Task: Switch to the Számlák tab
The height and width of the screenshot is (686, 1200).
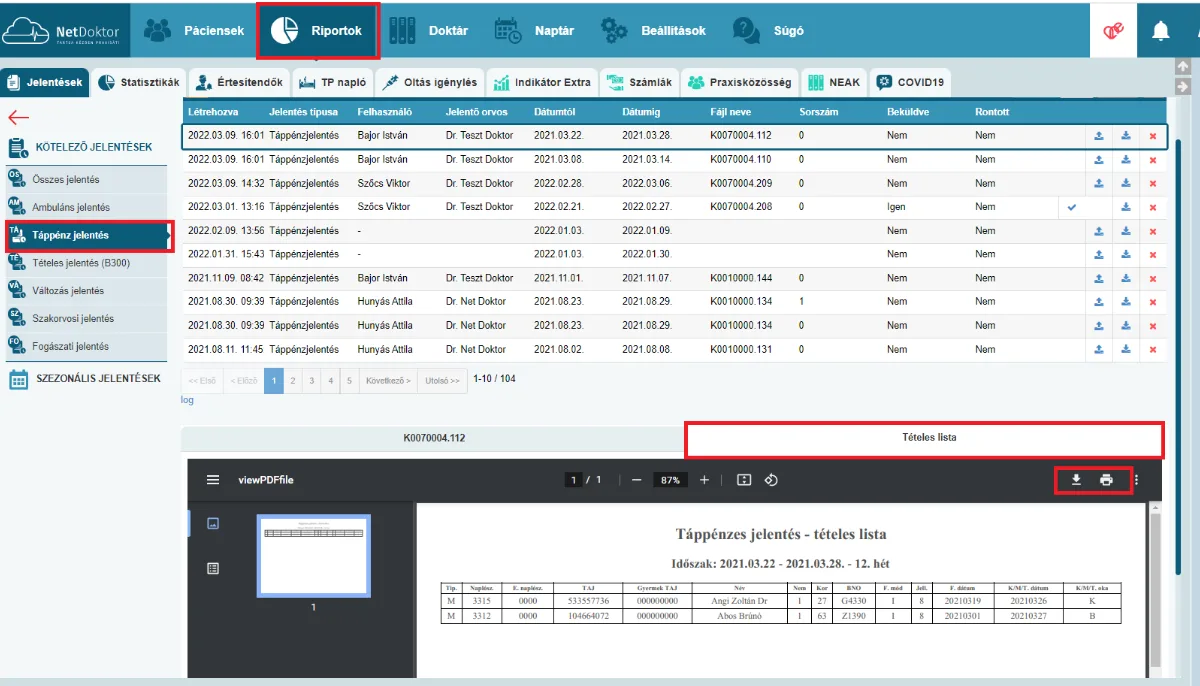Action: tap(641, 82)
